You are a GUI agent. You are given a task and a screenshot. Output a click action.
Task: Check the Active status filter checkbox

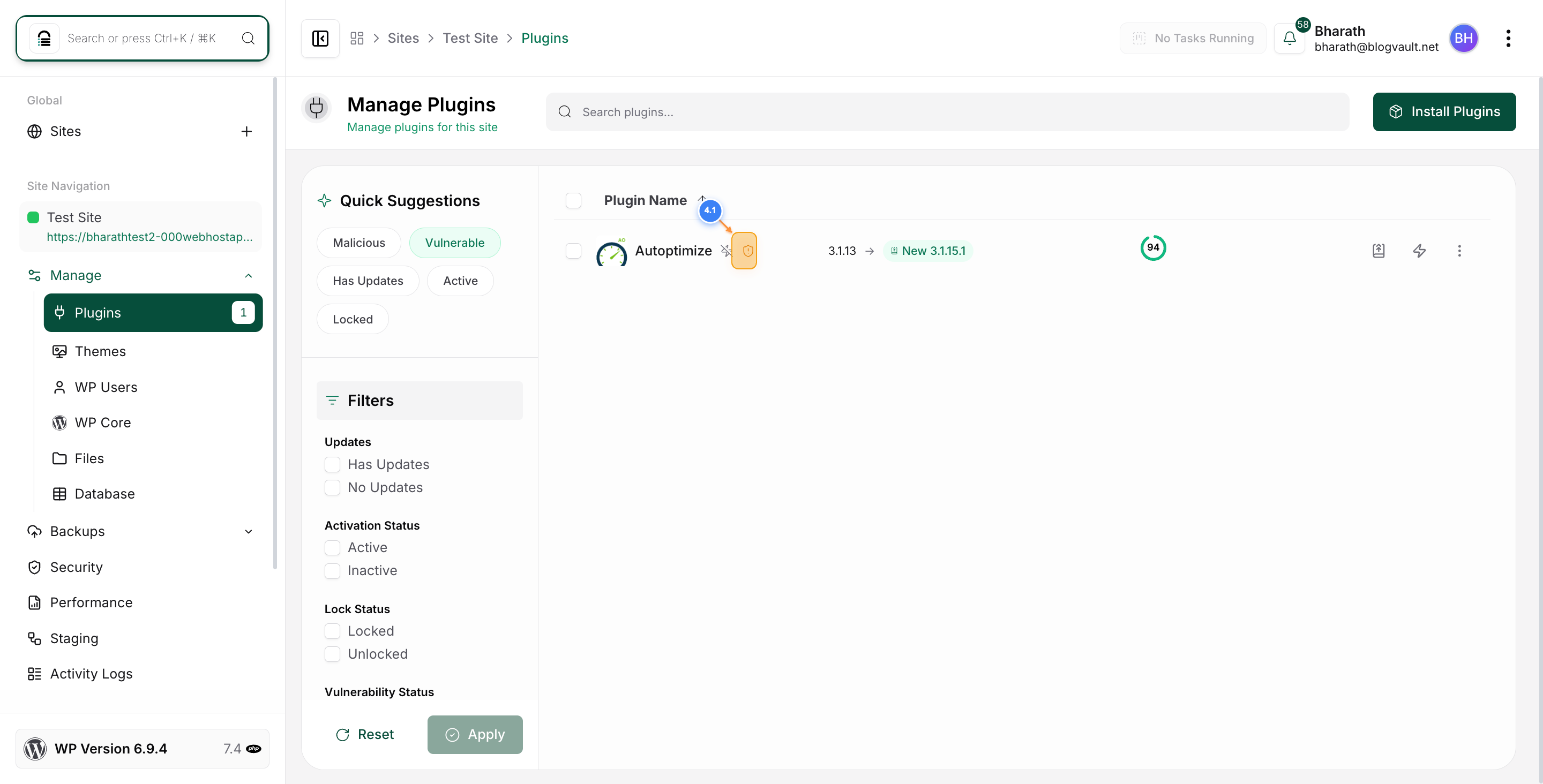point(332,547)
